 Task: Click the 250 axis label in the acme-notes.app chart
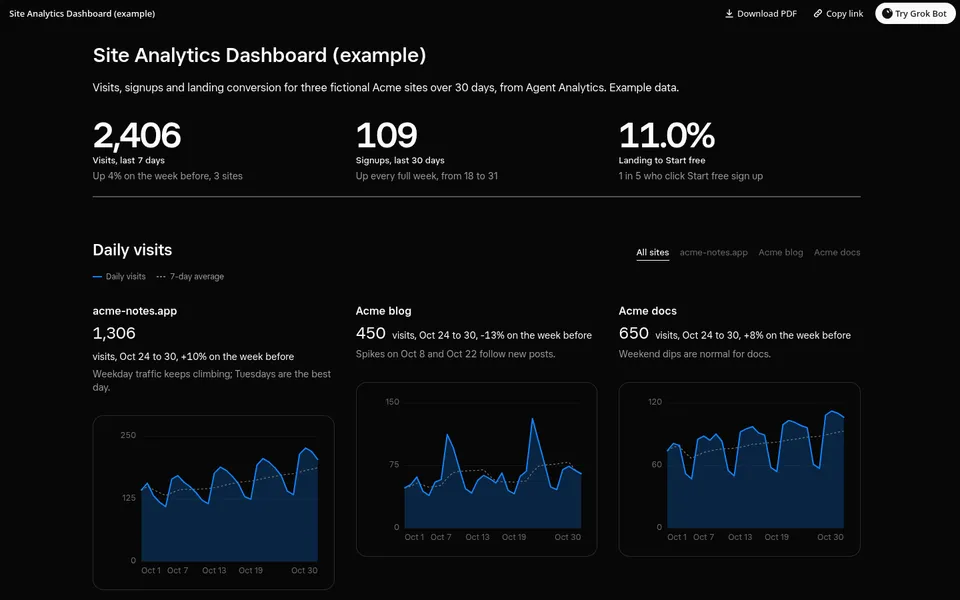click(128, 435)
